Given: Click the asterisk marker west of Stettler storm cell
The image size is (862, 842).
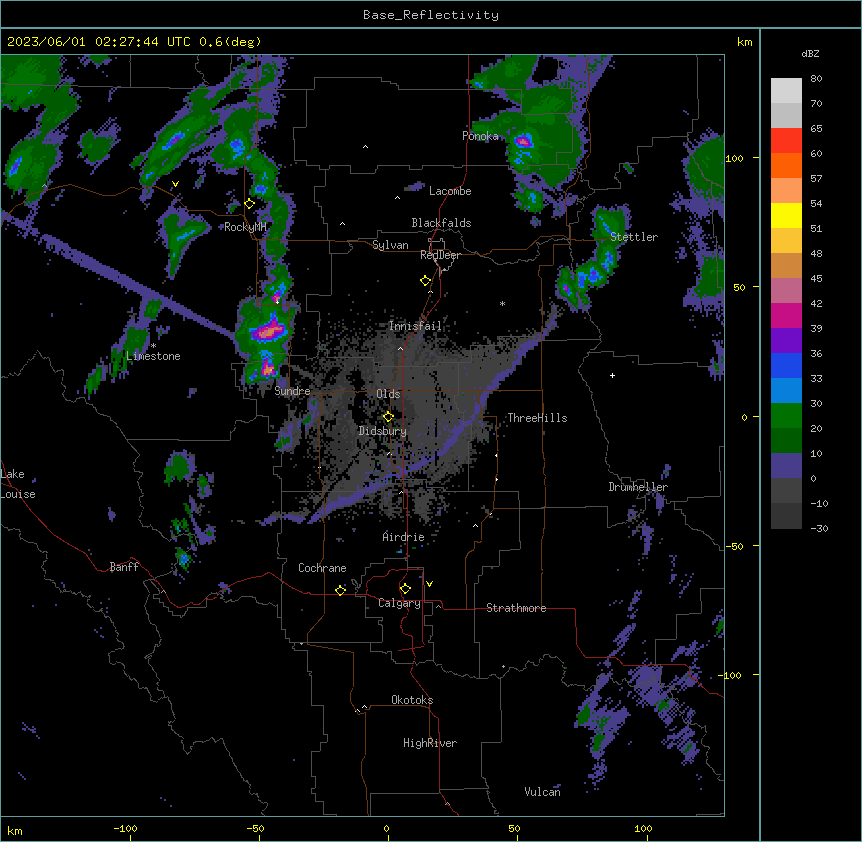Looking at the screenshot, I should [x=502, y=303].
